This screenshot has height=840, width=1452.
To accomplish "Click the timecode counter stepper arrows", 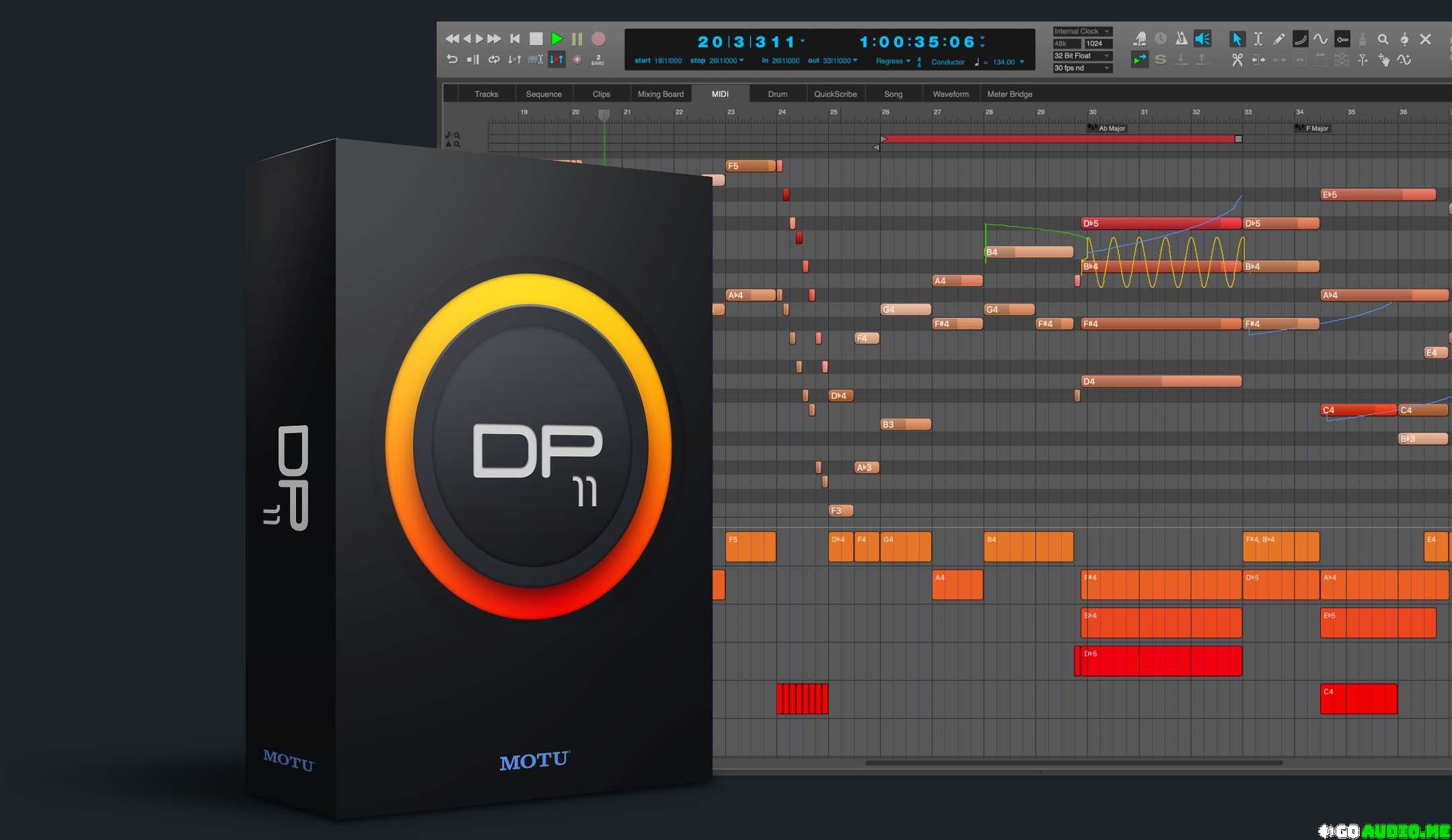I will [983, 42].
